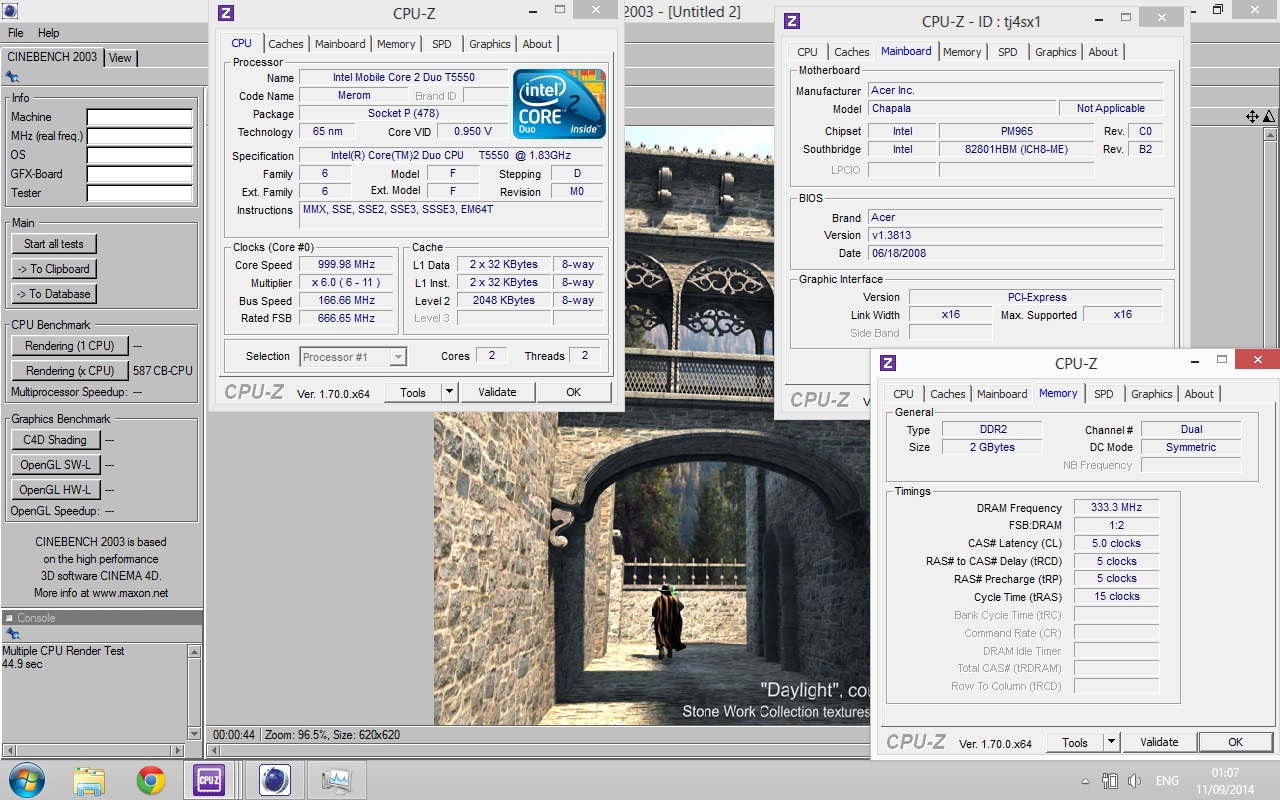This screenshot has height=800, width=1280.
Task: Open Tools dropdown arrow in CPU-Z processor window
Action: point(449,392)
